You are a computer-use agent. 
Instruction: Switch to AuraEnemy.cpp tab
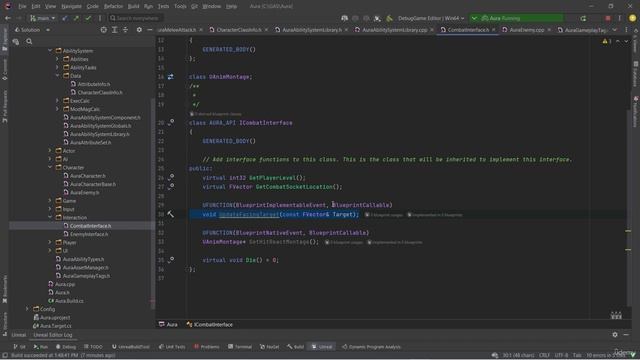tap(526, 30)
